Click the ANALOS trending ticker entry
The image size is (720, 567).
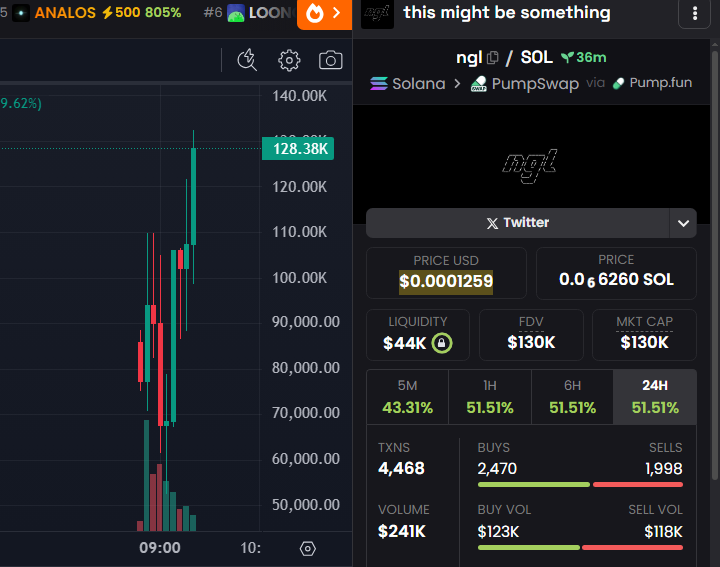click(x=99, y=13)
